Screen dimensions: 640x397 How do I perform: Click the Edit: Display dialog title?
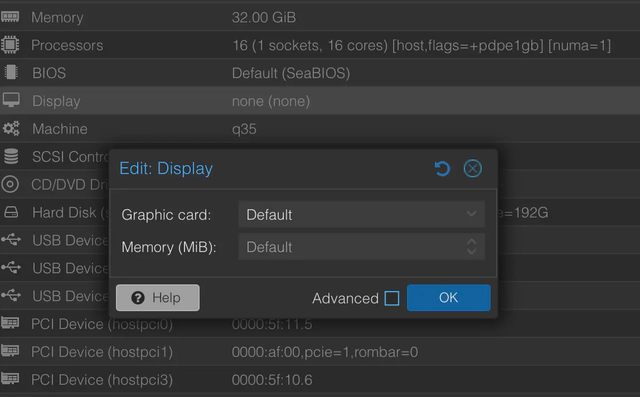166,169
